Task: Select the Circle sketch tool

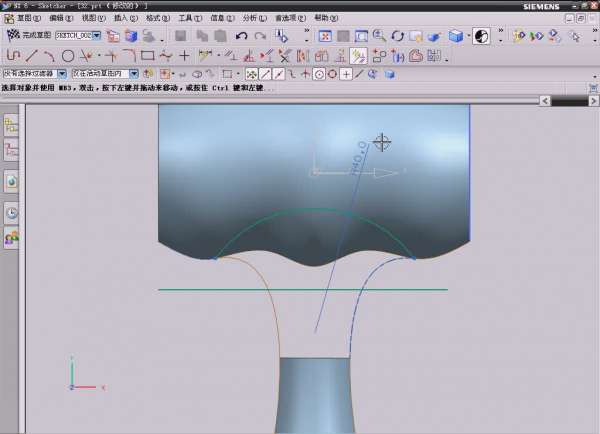Action: click(x=68, y=55)
